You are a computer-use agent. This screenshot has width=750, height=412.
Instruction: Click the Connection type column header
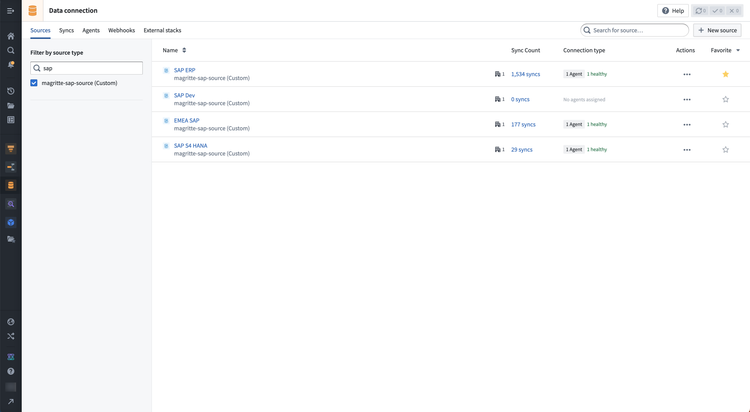(584, 50)
